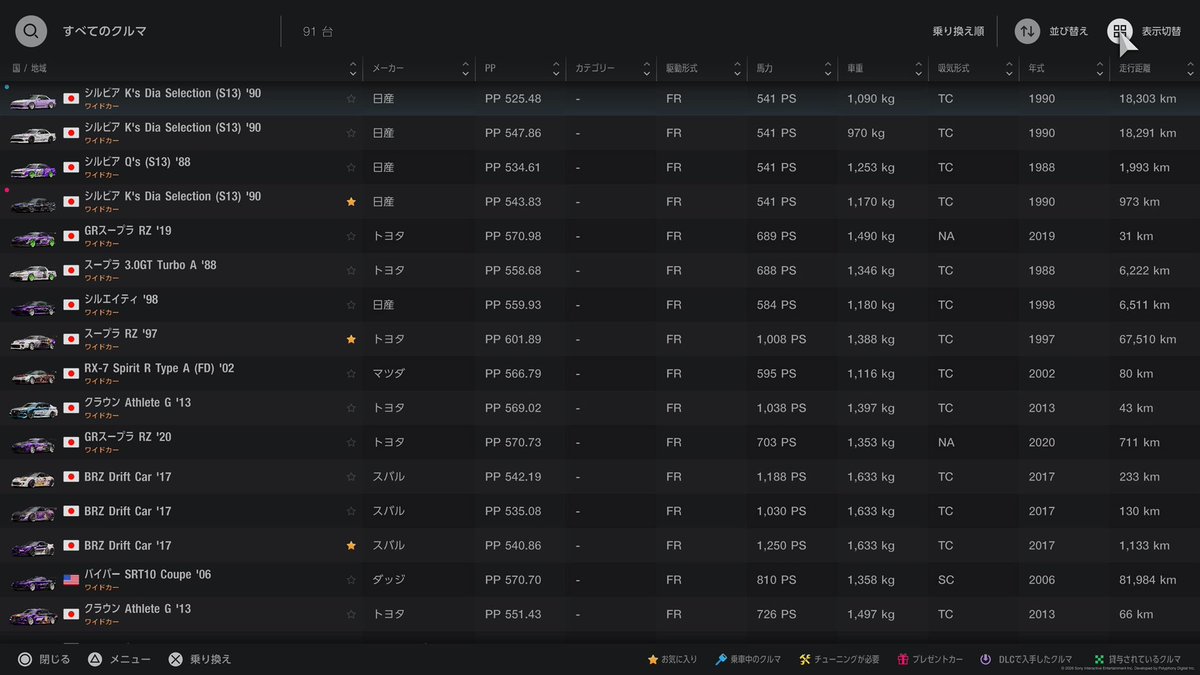Open the search magnifier icon

pyautogui.click(x=31, y=31)
